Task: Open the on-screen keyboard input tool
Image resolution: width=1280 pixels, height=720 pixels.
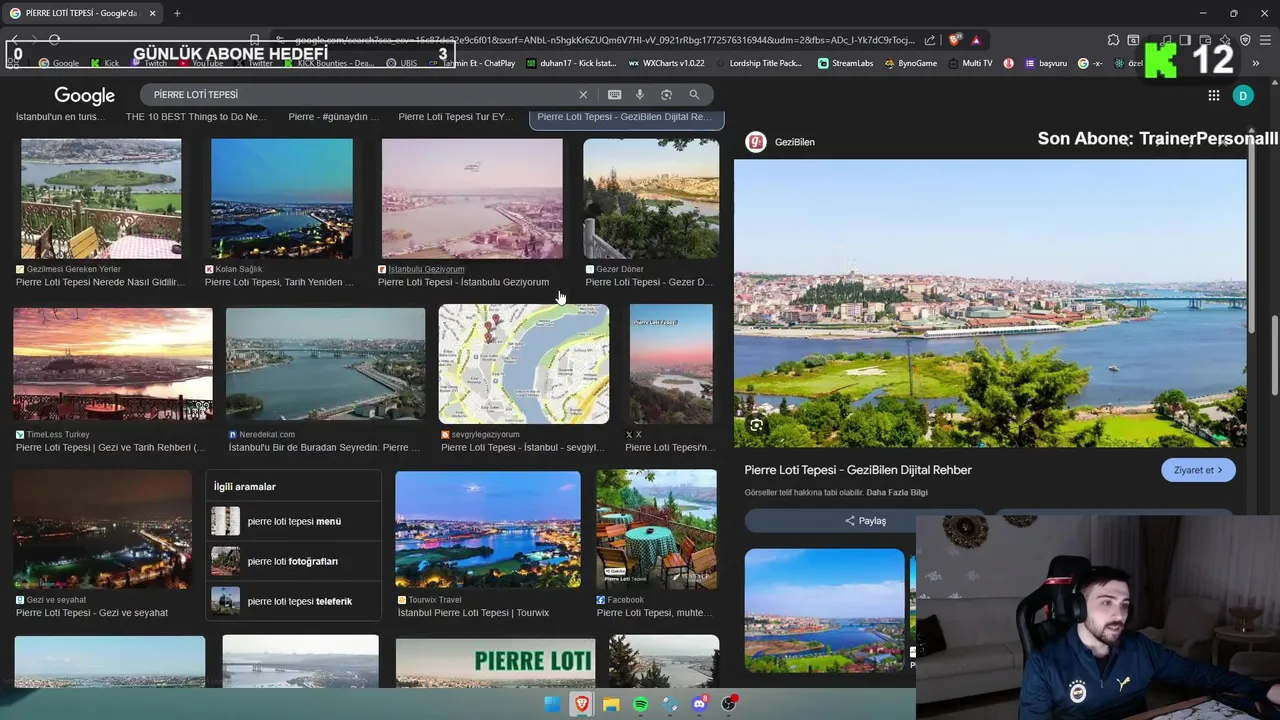Action: [614, 94]
